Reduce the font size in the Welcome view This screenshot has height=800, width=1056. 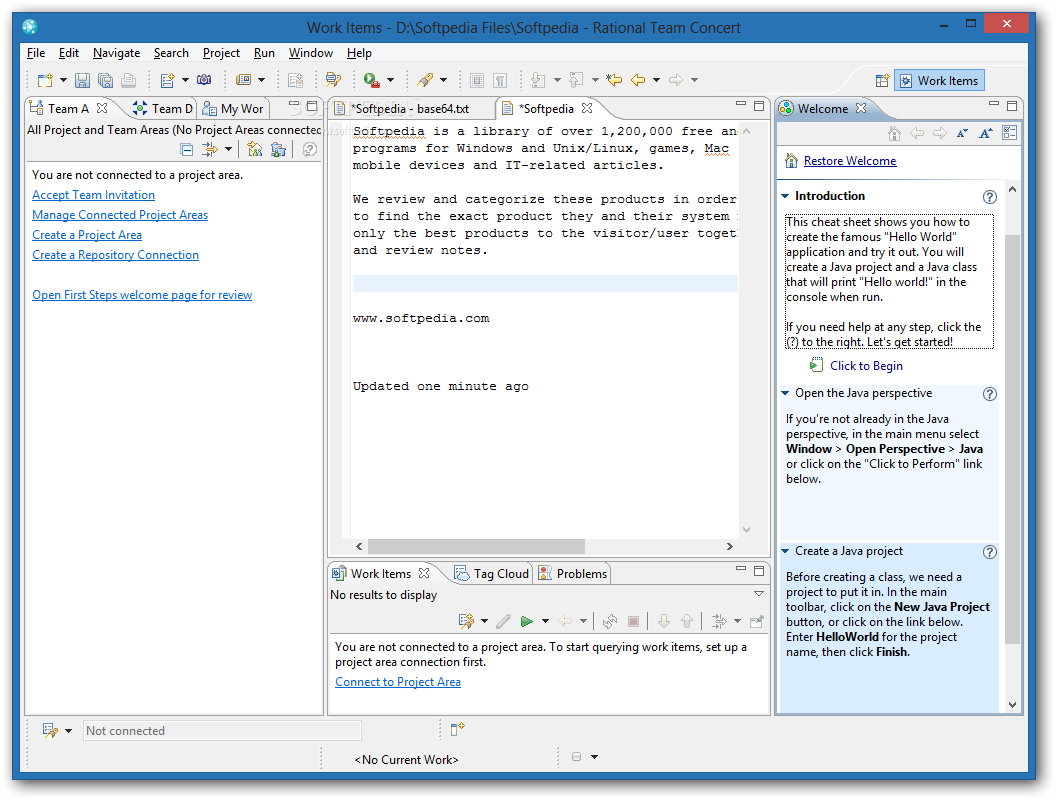click(x=962, y=133)
